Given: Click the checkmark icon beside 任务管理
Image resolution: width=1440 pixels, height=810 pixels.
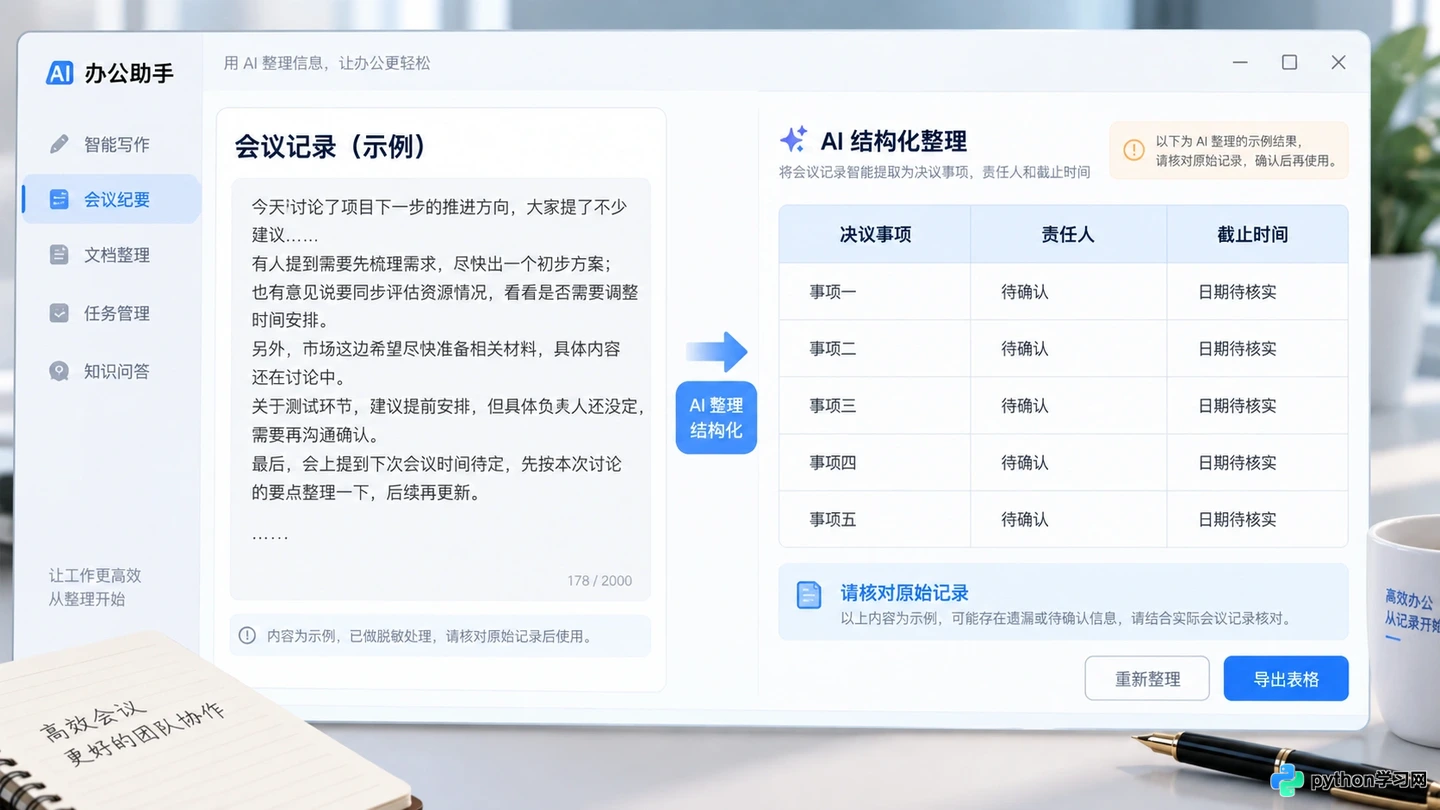Looking at the screenshot, I should point(60,313).
